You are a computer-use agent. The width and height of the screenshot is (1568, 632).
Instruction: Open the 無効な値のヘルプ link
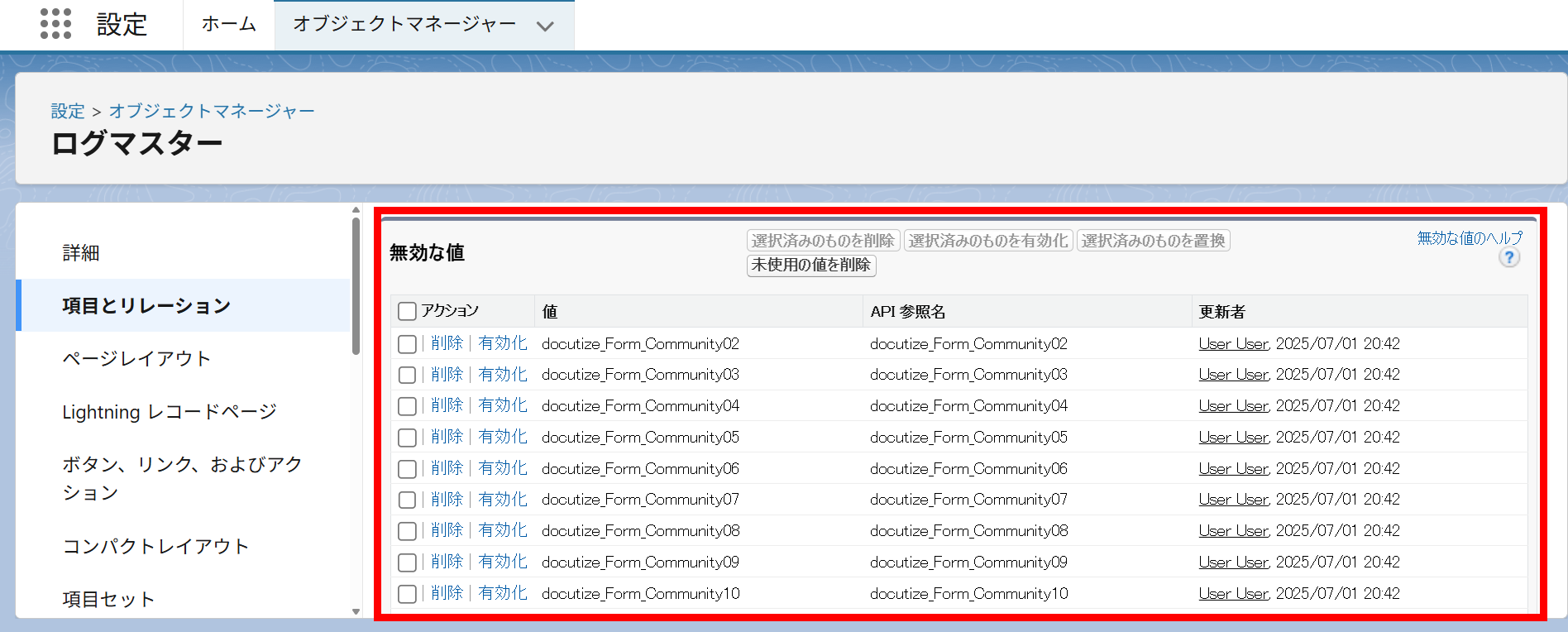point(1470,238)
